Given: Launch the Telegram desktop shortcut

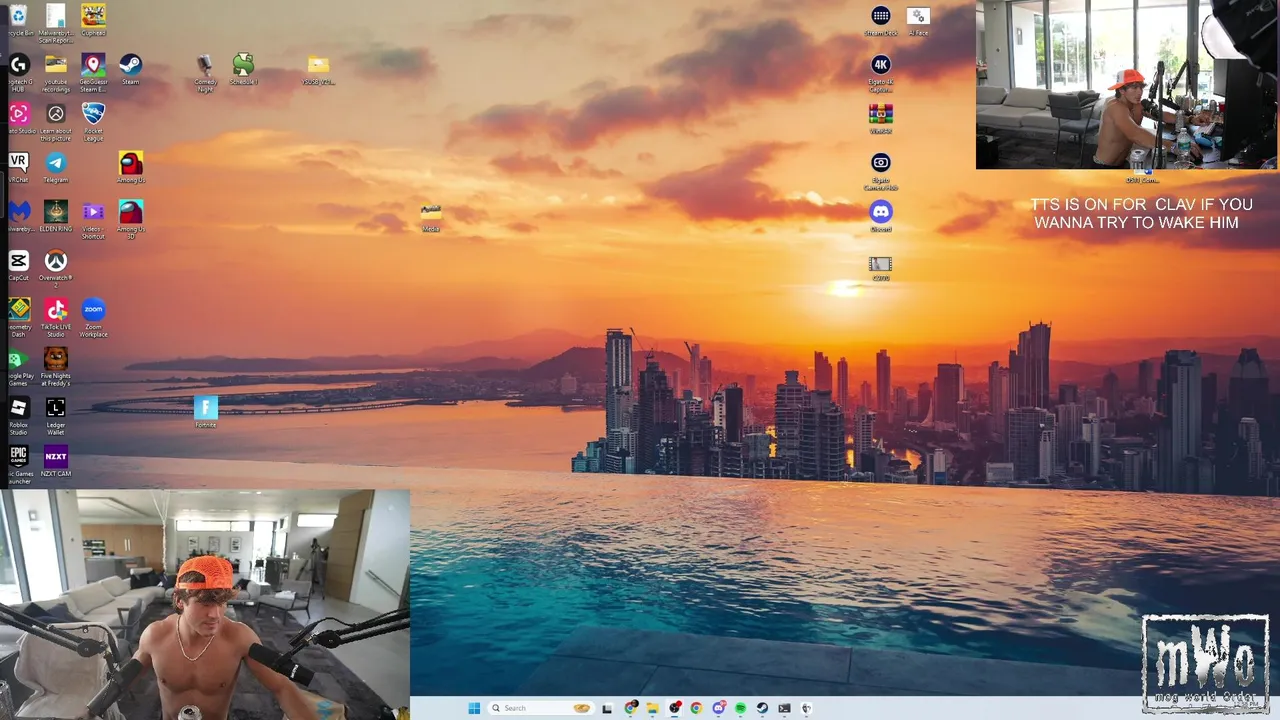Looking at the screenshot, I should (x=56, y=167).
